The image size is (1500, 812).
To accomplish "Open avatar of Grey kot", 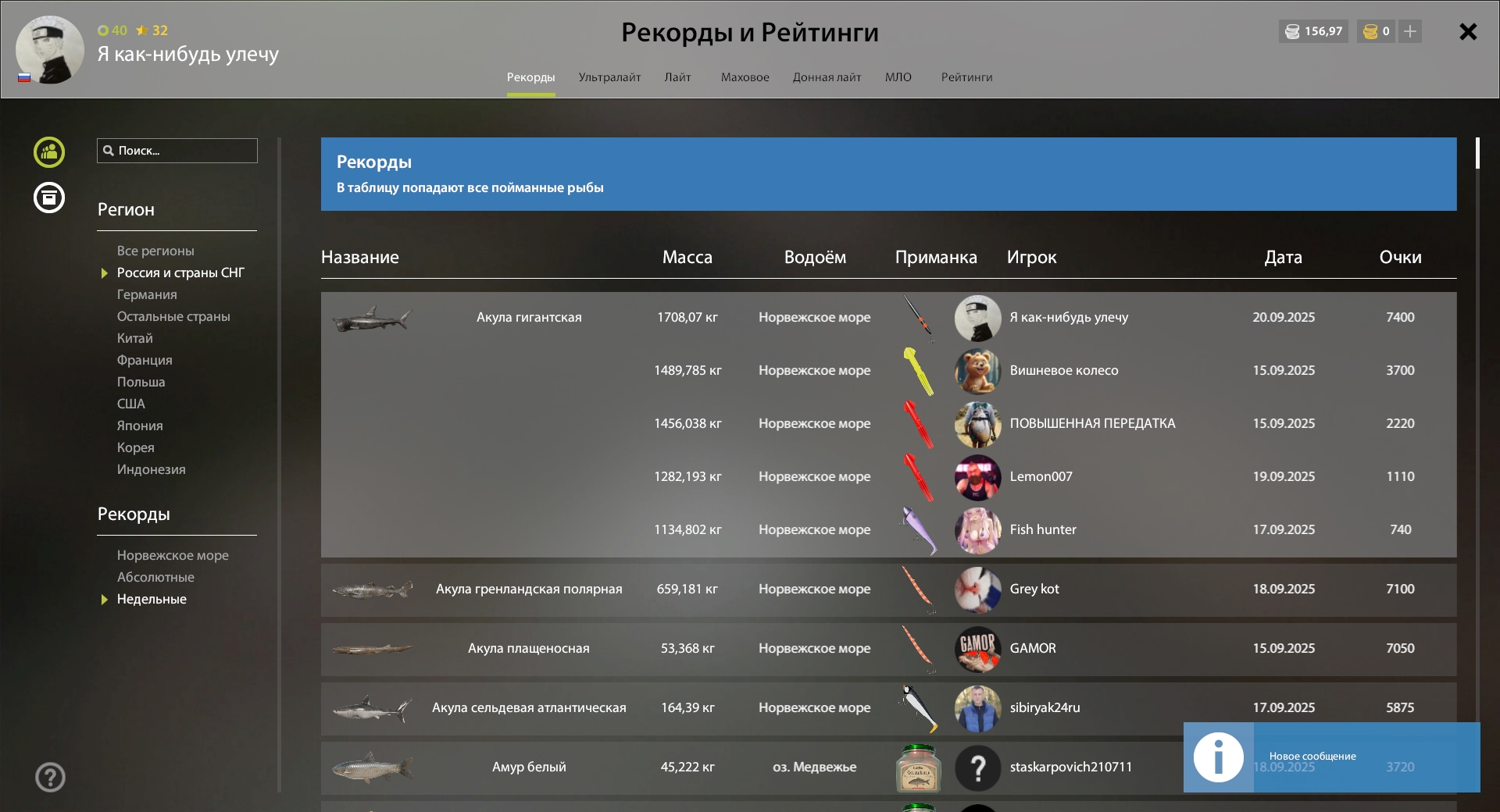I will (x=977, y=589).
